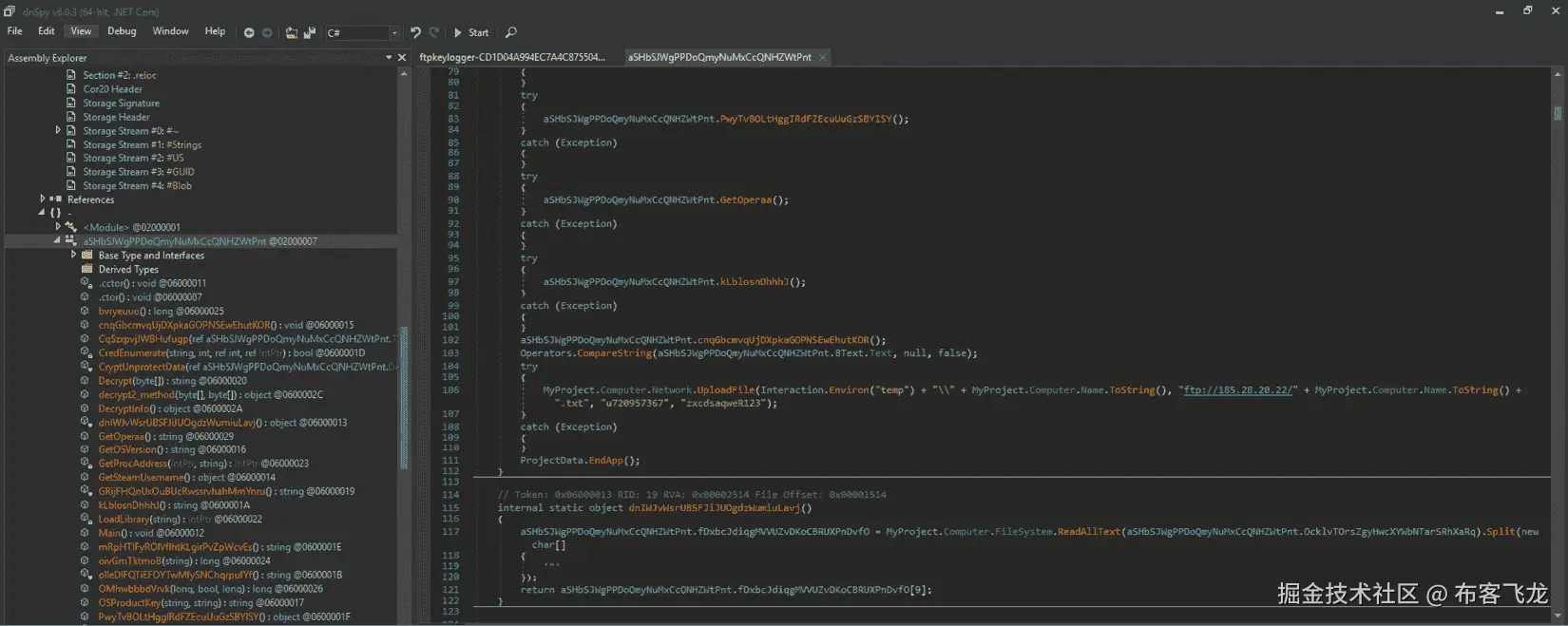Click the CredEnumerate method icon
The height and width of the screenshot is (626, 1568).
tap(86, 352)
